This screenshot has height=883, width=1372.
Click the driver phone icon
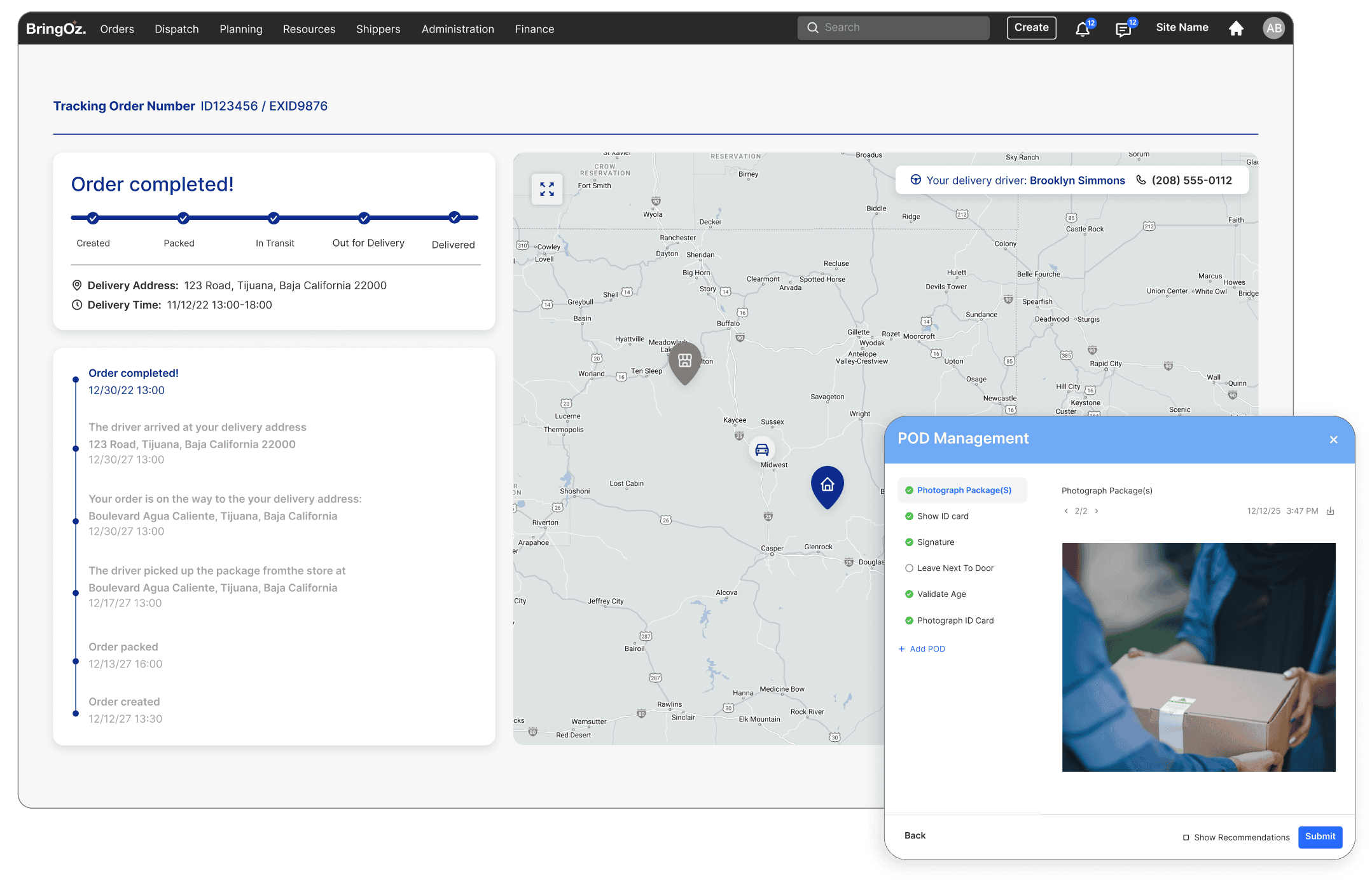[x=1141, y=180]
